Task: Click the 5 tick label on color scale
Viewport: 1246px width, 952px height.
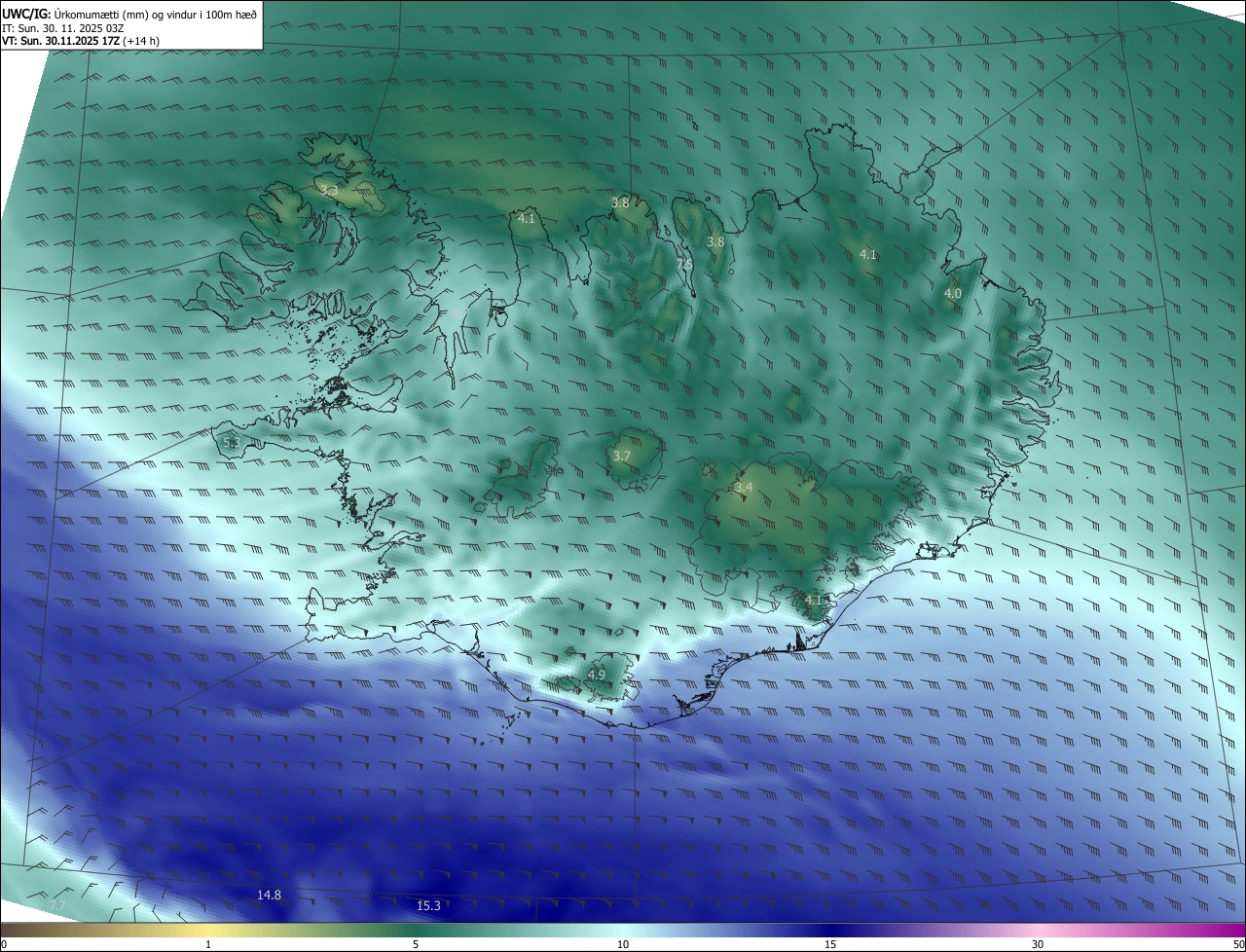Action: [416, 944]
